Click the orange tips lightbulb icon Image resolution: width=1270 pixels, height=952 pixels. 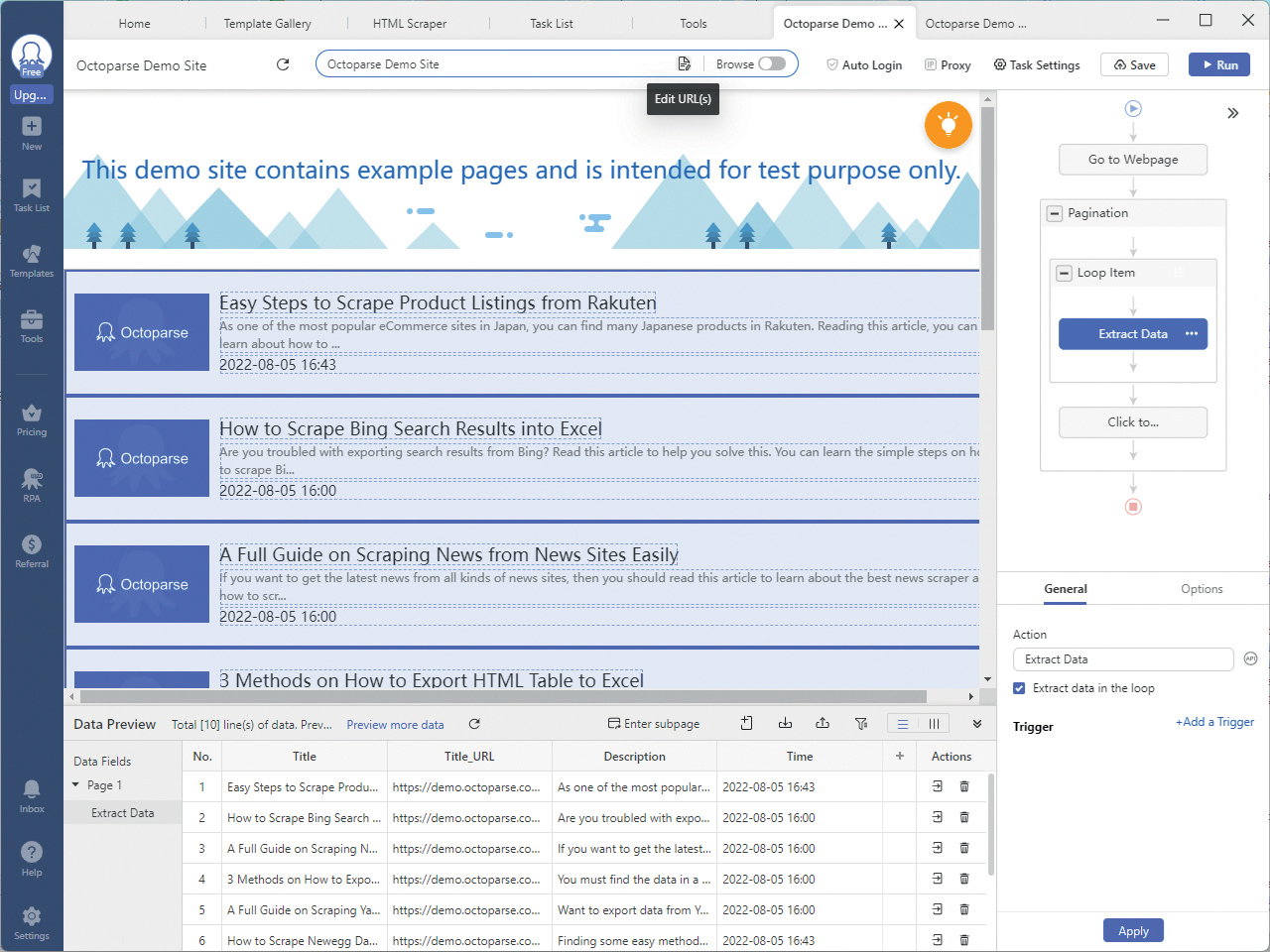click(x=949, y=125)
